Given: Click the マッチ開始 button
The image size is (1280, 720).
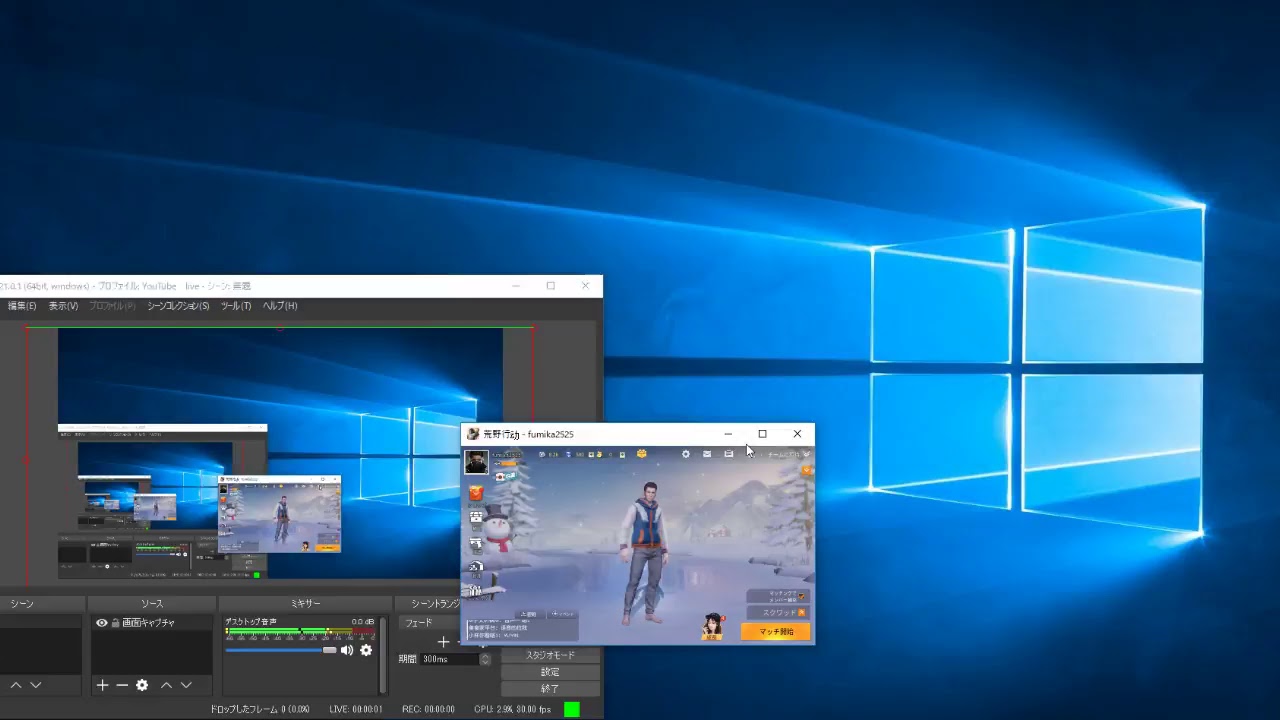Looking at the screenshot, I should point(776,631).
